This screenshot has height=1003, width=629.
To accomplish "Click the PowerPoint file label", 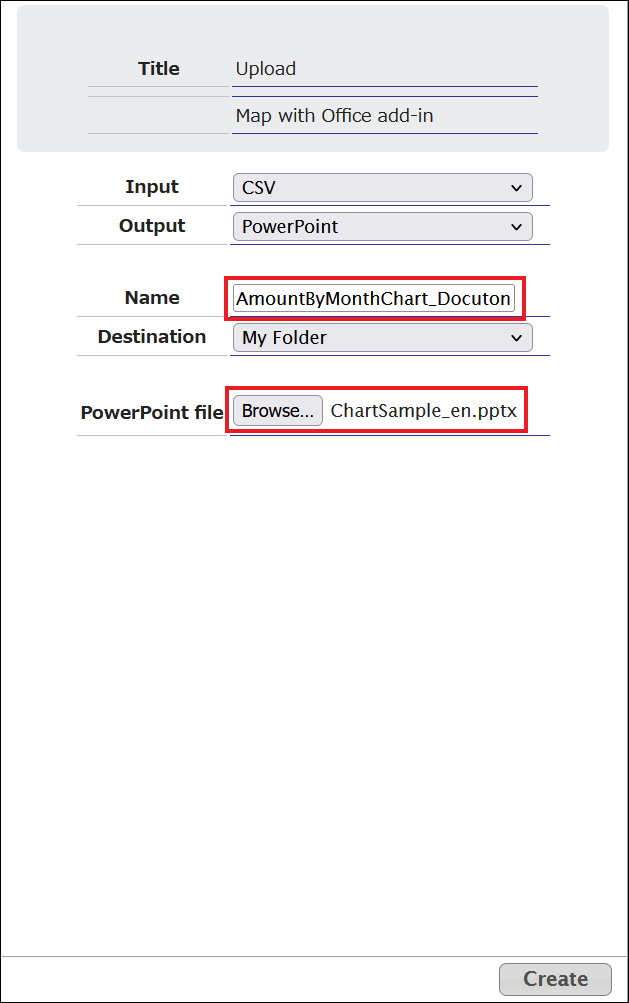I will (152, 413).
